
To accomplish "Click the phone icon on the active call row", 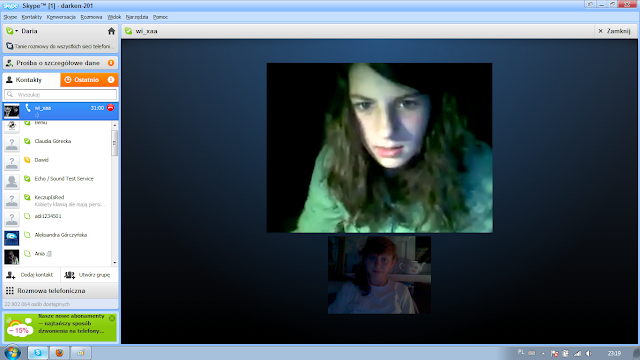I will pyautogui.click(x=28, y=108).
